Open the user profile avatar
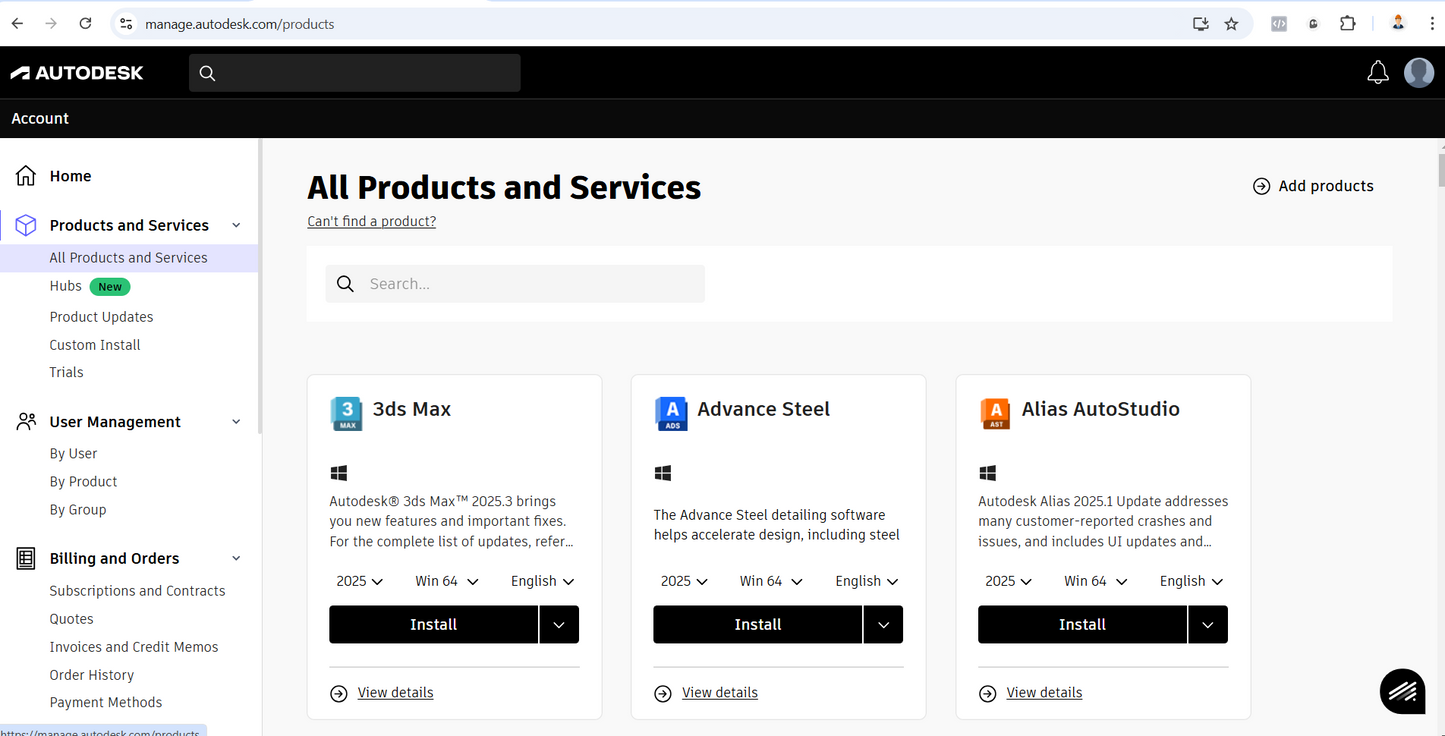This screenshot has width=1445, height=736. 1419,72
